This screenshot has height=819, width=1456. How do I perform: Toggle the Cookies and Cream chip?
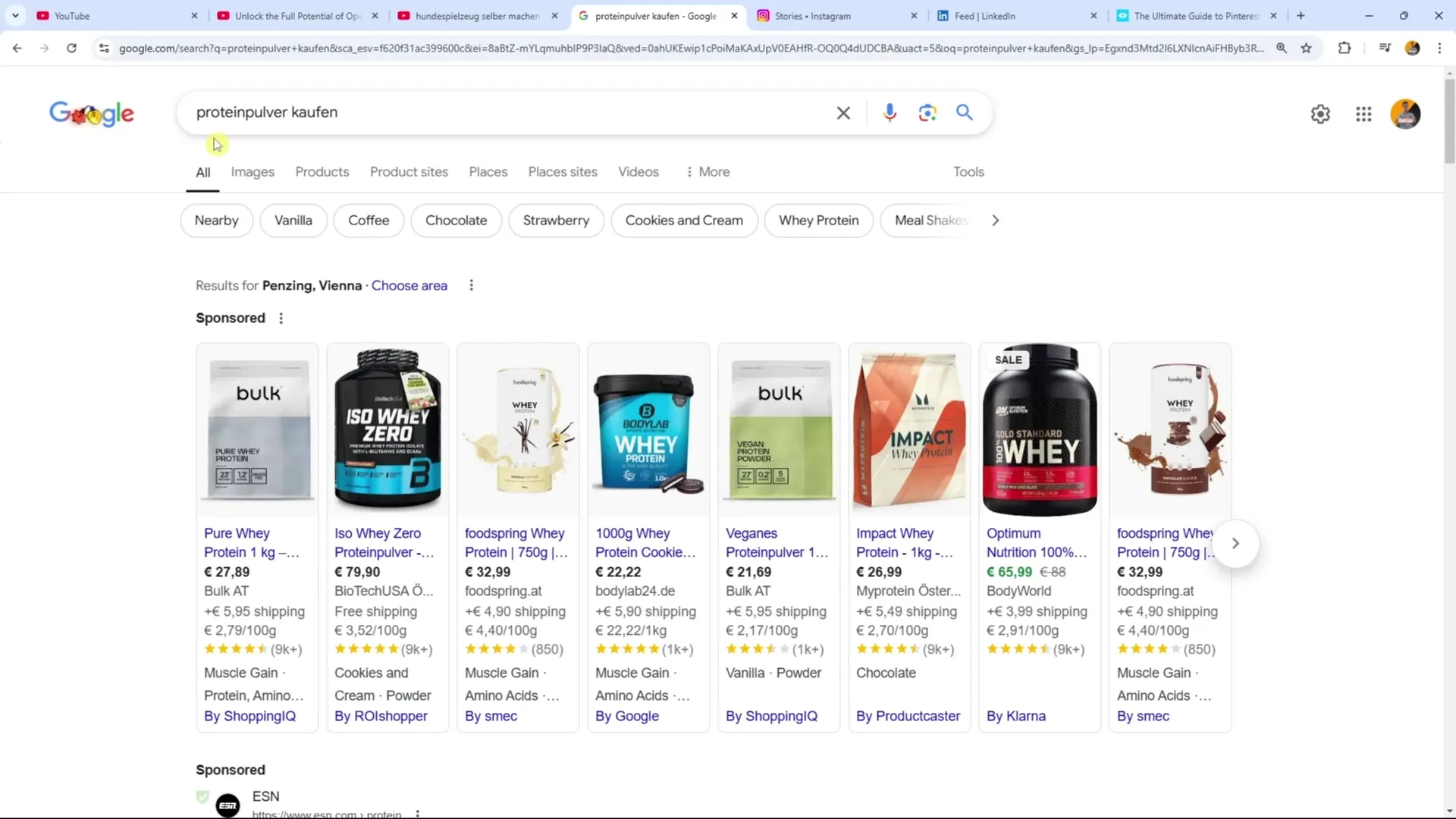(684, 221)
